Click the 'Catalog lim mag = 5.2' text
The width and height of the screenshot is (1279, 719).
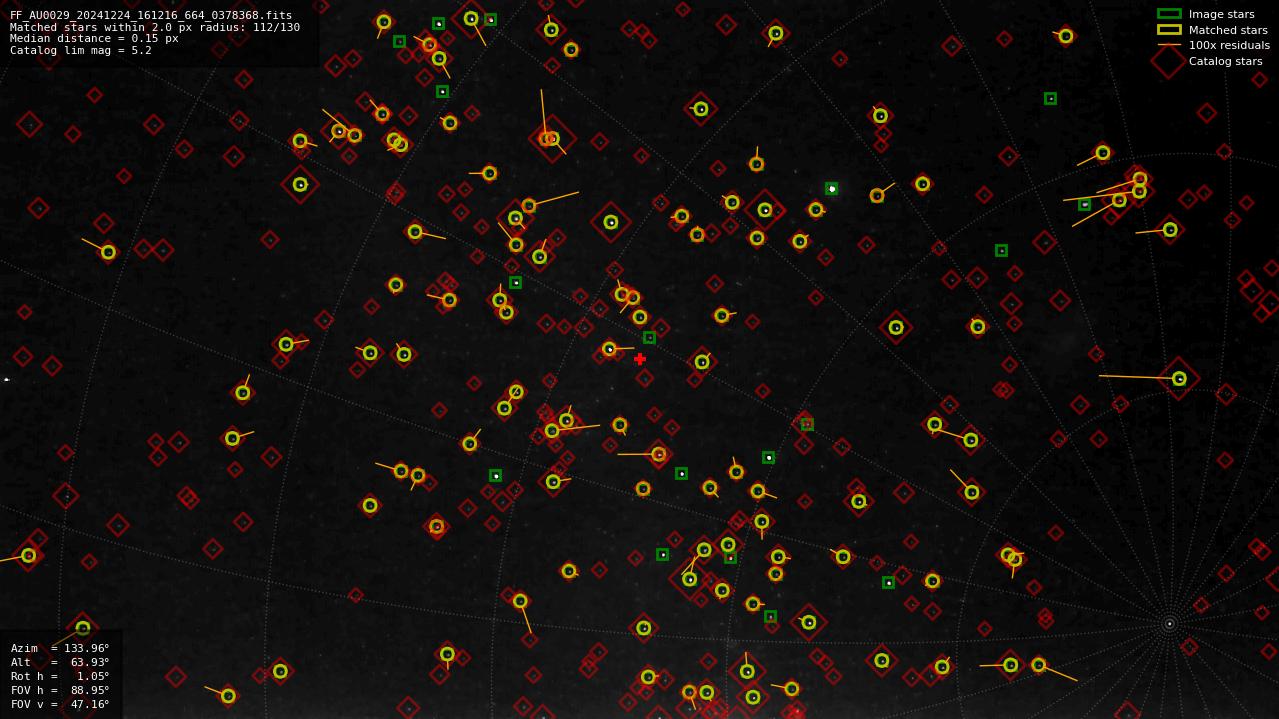[81, 50]
